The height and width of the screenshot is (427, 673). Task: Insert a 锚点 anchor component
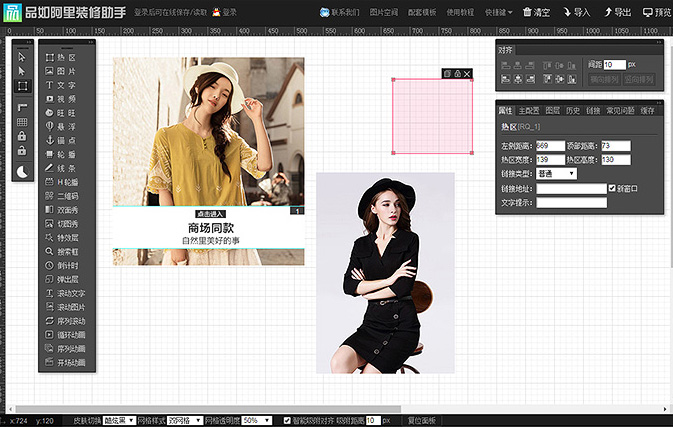61,140
